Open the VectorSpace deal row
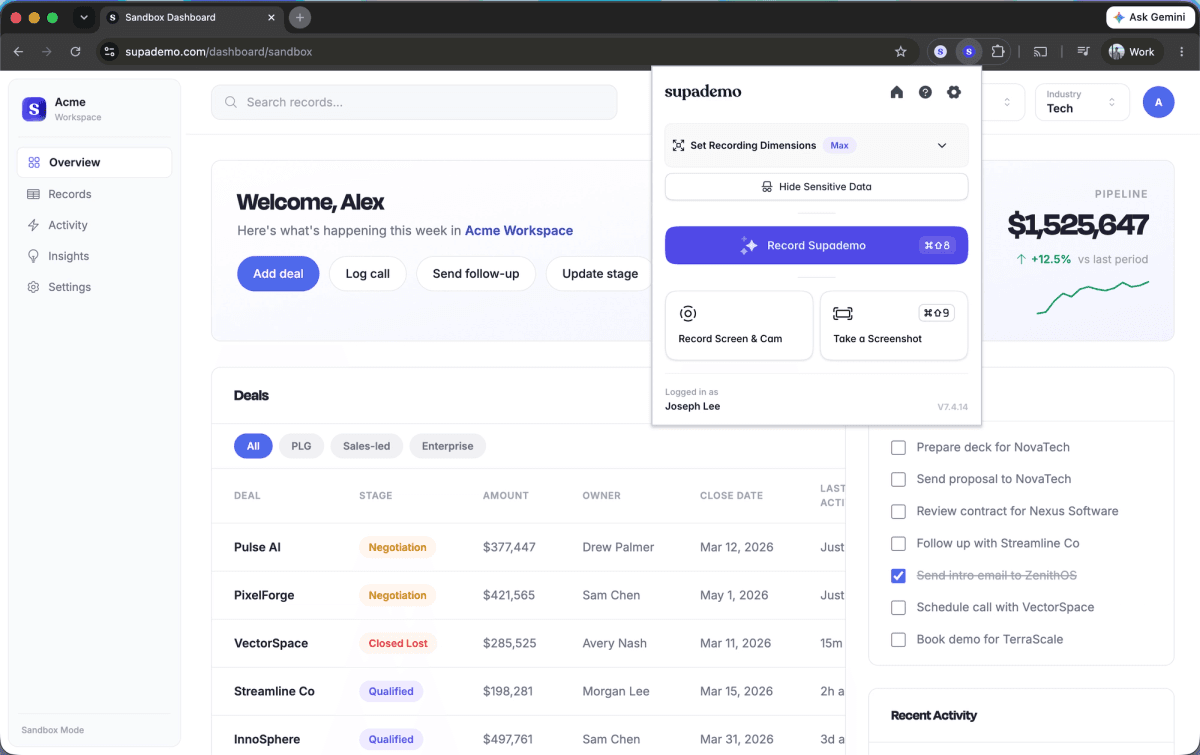Image resolution: width=1200 pixels, height=755 pixels. point(528,643)
